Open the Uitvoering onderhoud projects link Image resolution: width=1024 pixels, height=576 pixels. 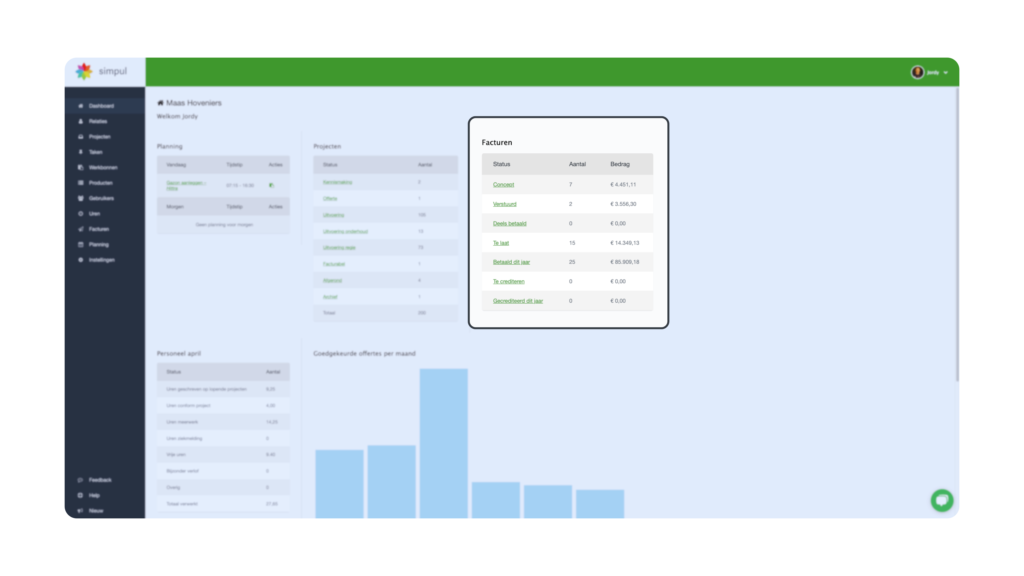click(345, 231)
